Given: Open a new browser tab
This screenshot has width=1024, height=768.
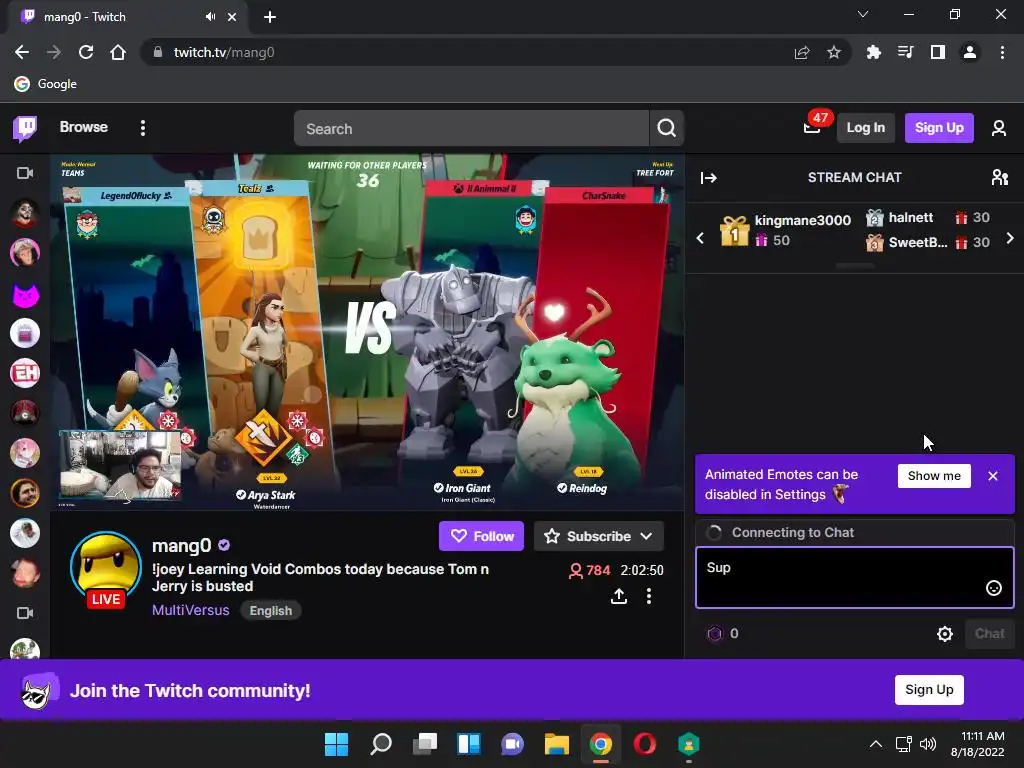Looking at the screenshot, I should coord(270,17).
